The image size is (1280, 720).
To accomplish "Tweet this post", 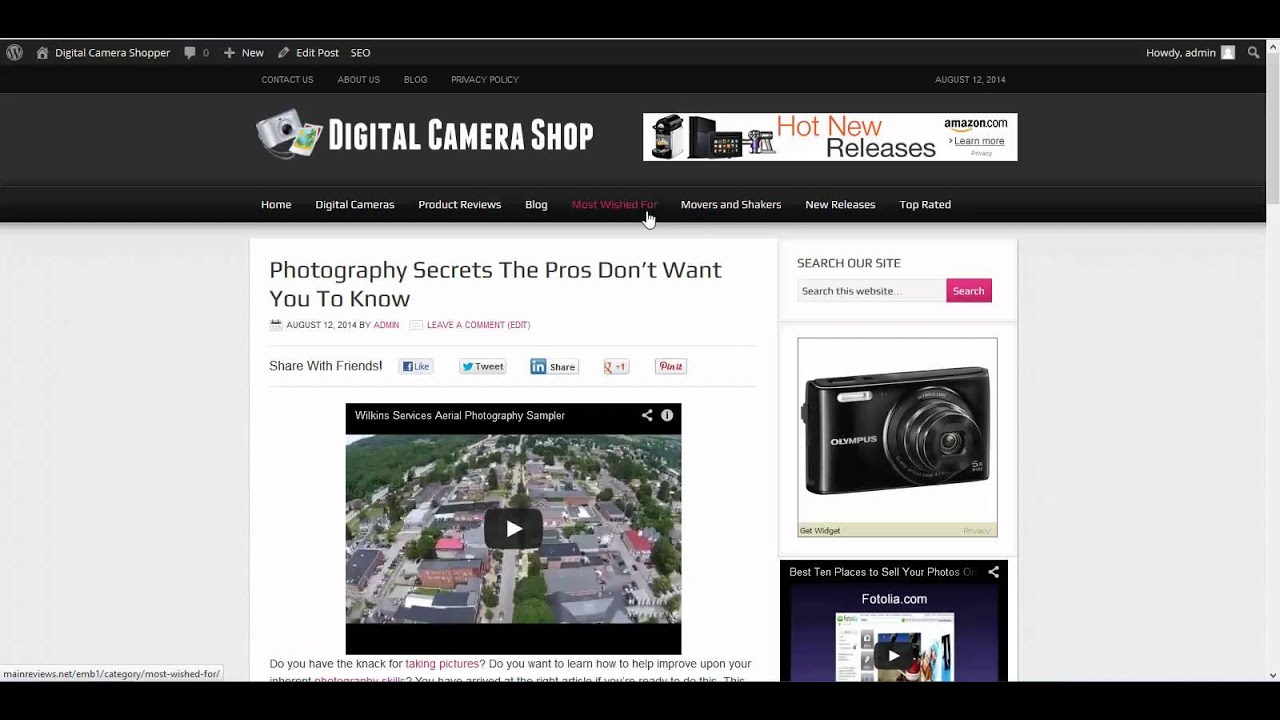I will coord(482,367).
